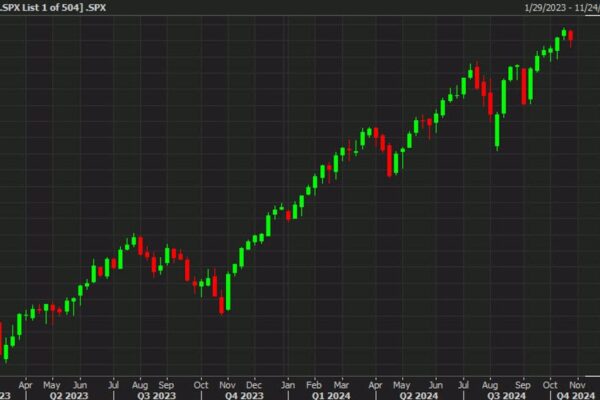Screen dimensions: 600x400
Task: Select the Q4 2023 quarter label
Action: pyautogui.click(x=244, y=395)
